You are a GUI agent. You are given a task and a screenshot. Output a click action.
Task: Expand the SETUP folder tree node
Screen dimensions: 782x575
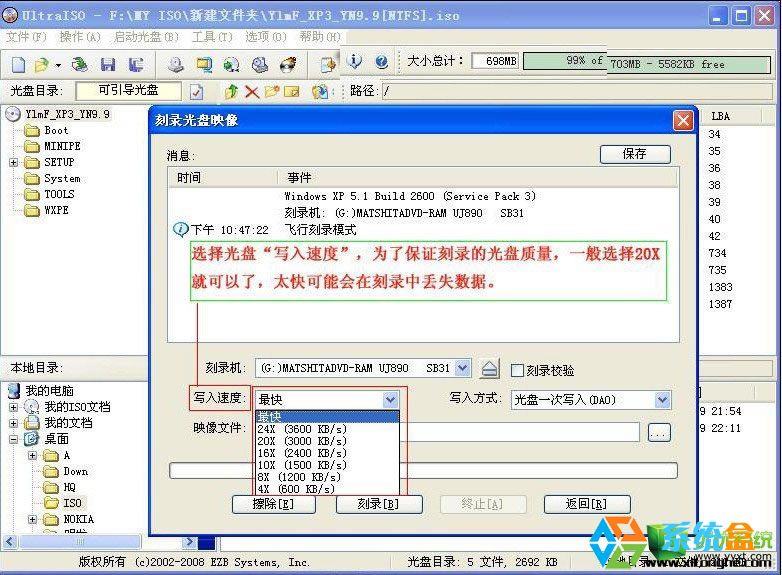14,162
